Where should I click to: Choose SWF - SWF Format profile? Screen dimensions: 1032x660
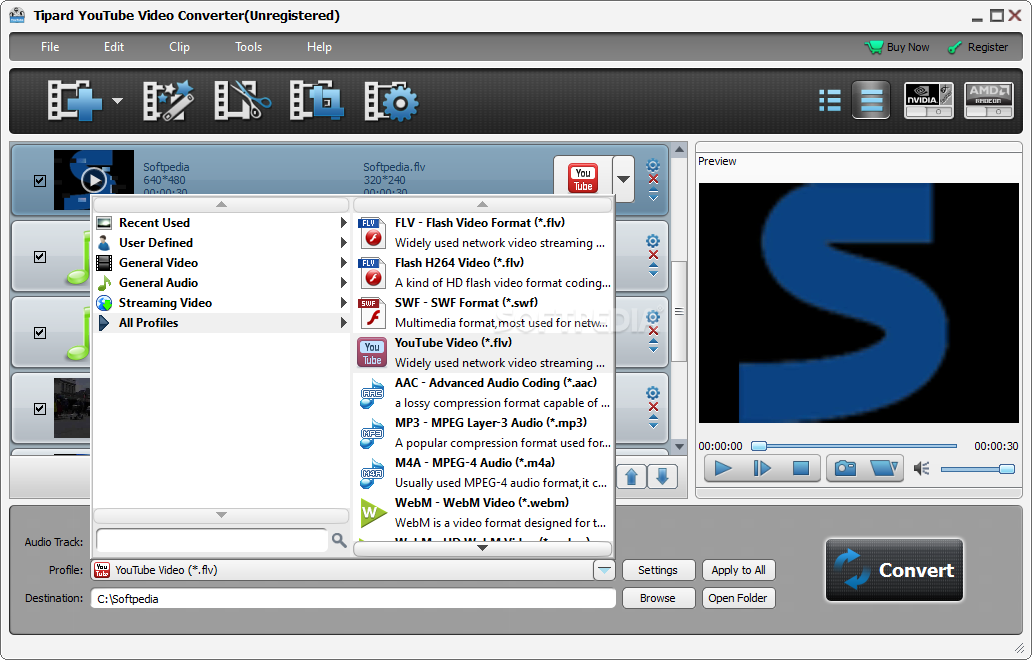pos(484,313)
